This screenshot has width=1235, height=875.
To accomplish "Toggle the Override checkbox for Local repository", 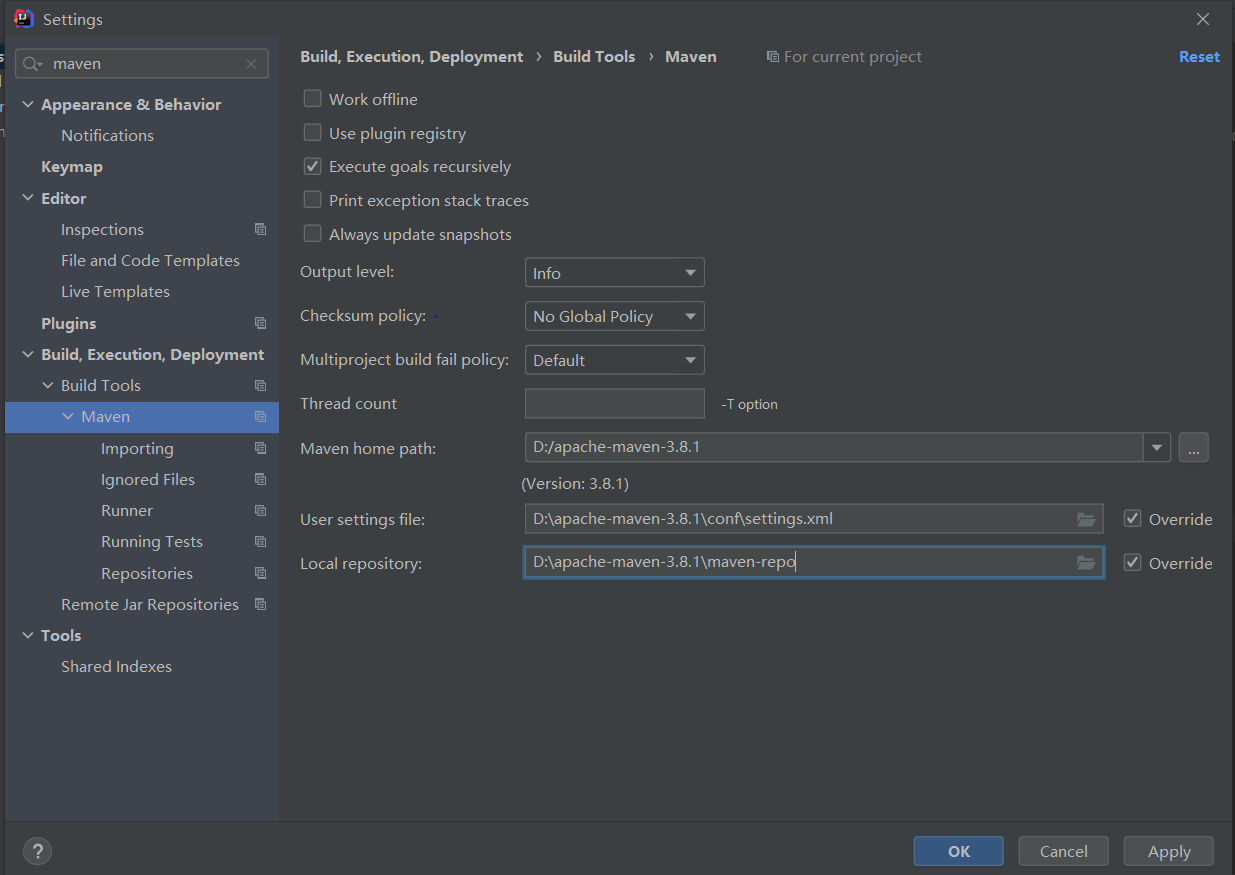I will [1132, 563].
